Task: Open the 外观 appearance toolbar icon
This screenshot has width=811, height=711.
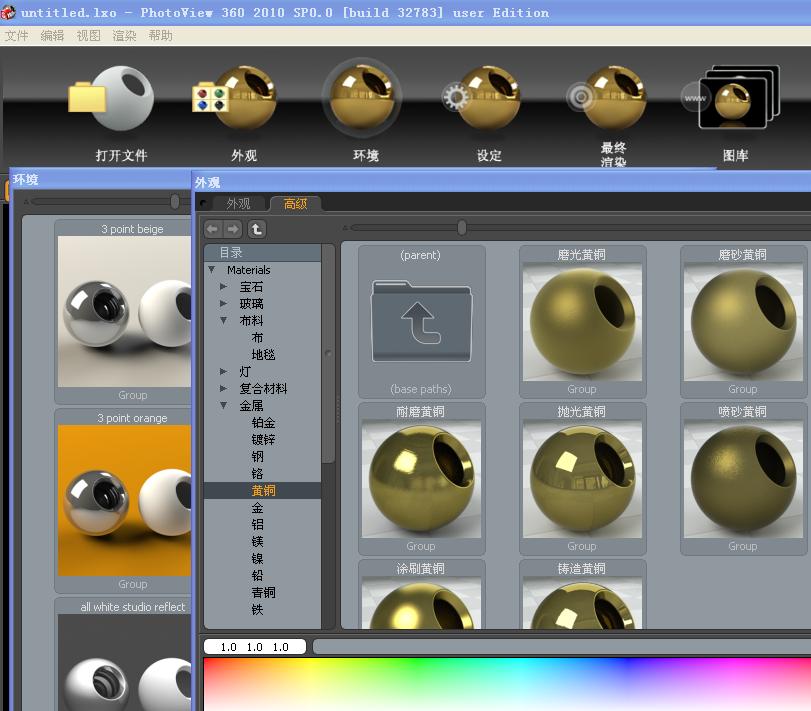Action: coord(235,97)
